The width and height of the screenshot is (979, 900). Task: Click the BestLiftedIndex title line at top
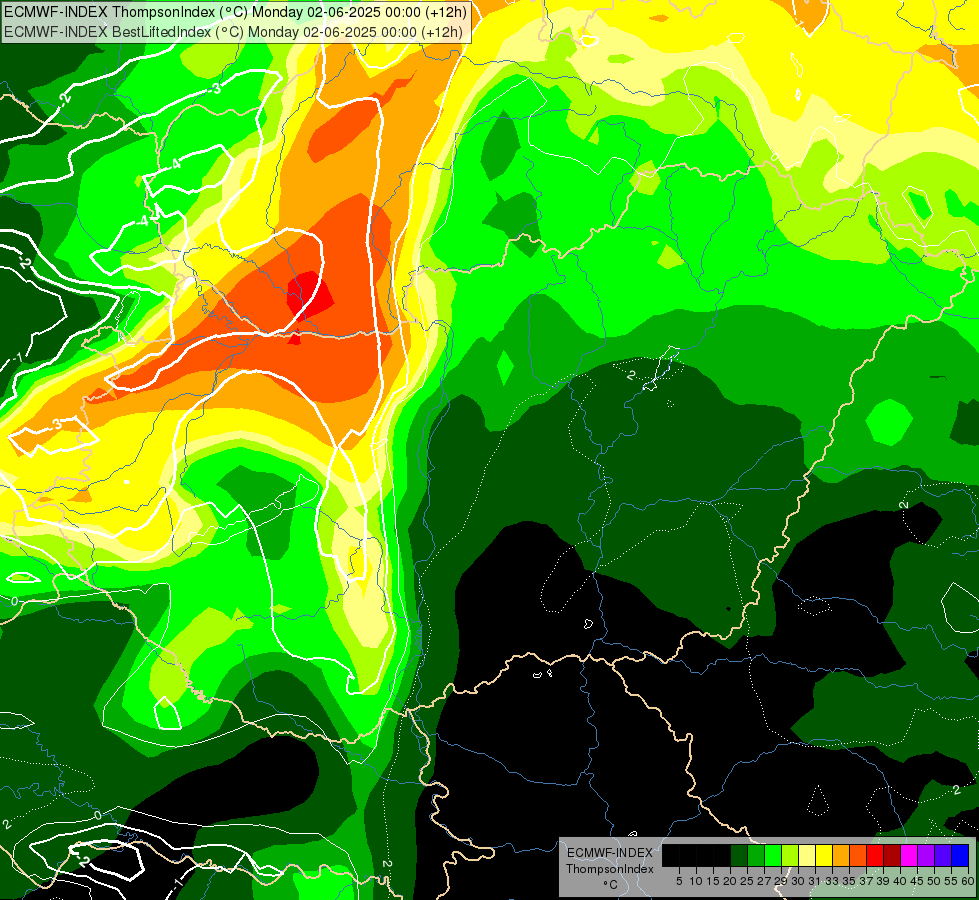point(234,32)
